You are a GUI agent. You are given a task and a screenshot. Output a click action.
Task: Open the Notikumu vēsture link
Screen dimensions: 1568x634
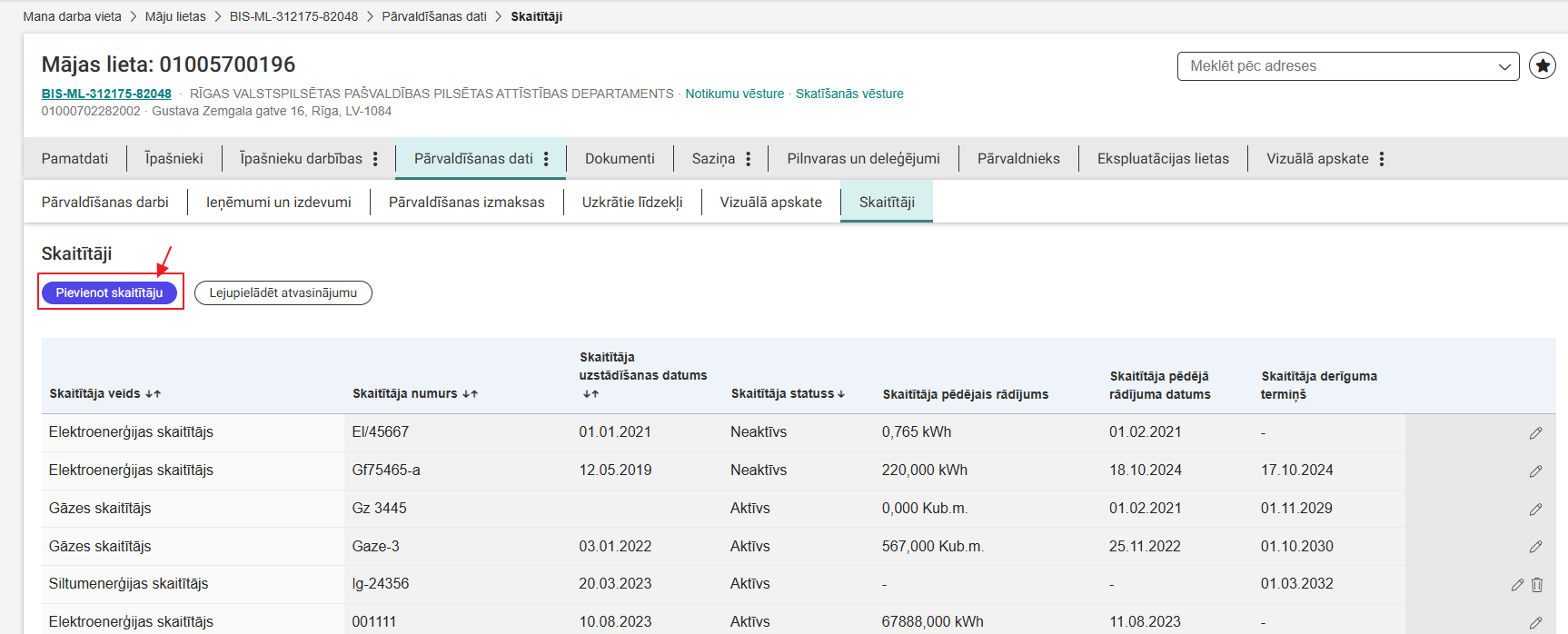[734, 94]
